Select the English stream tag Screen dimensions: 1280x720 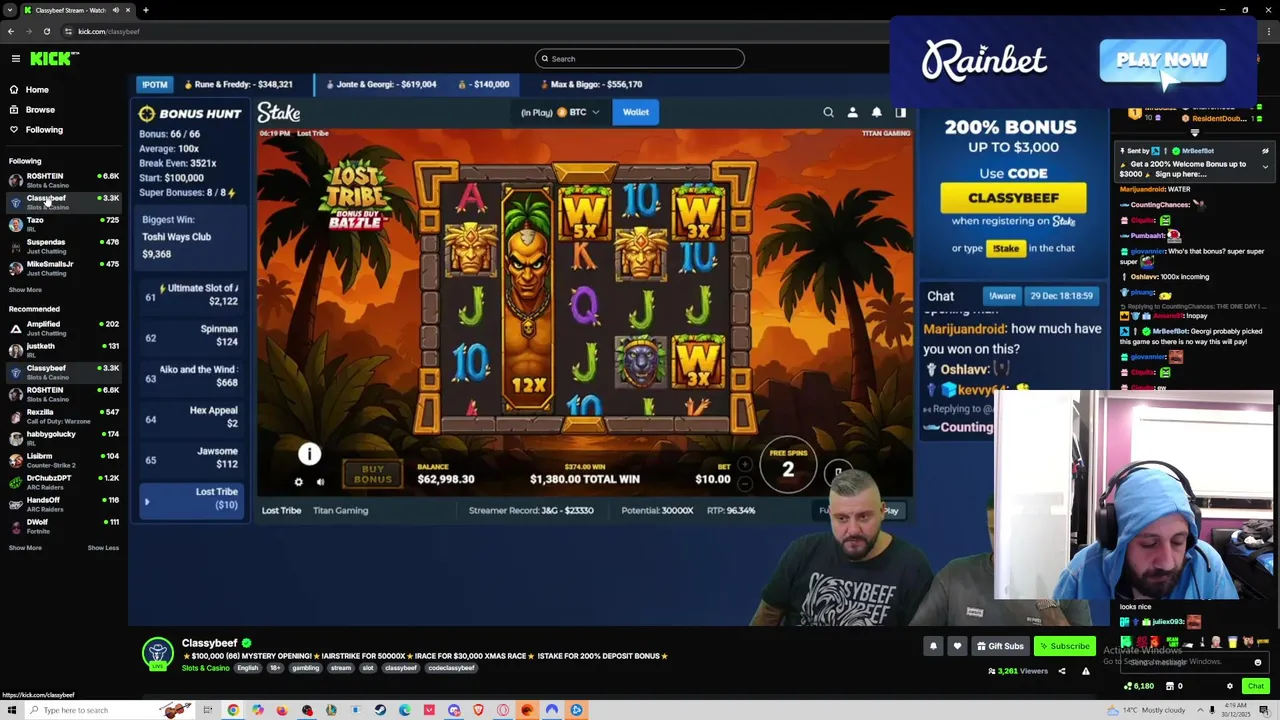pos(247,668)
